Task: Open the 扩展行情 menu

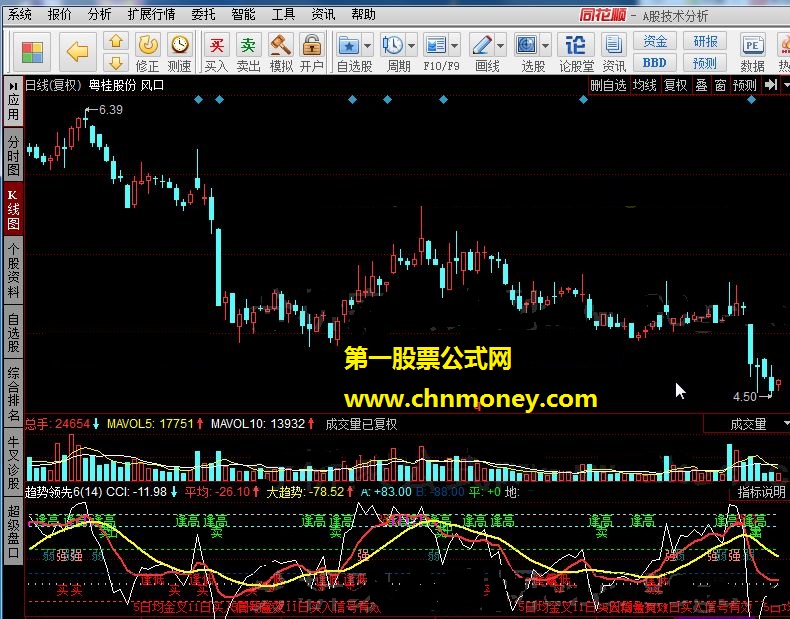Action: pos(151,15)
